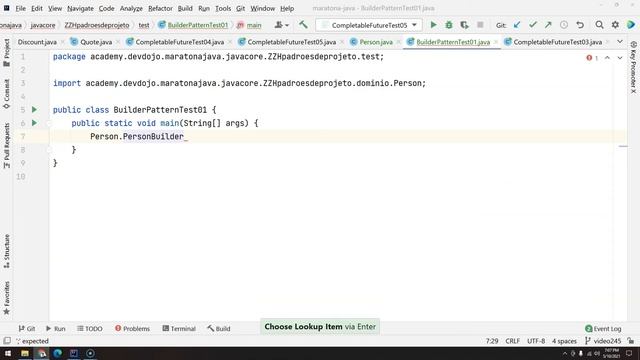This screenshot has height=360, width=640.
Task: Click the Stop process icon
Action: click(480, 25)
